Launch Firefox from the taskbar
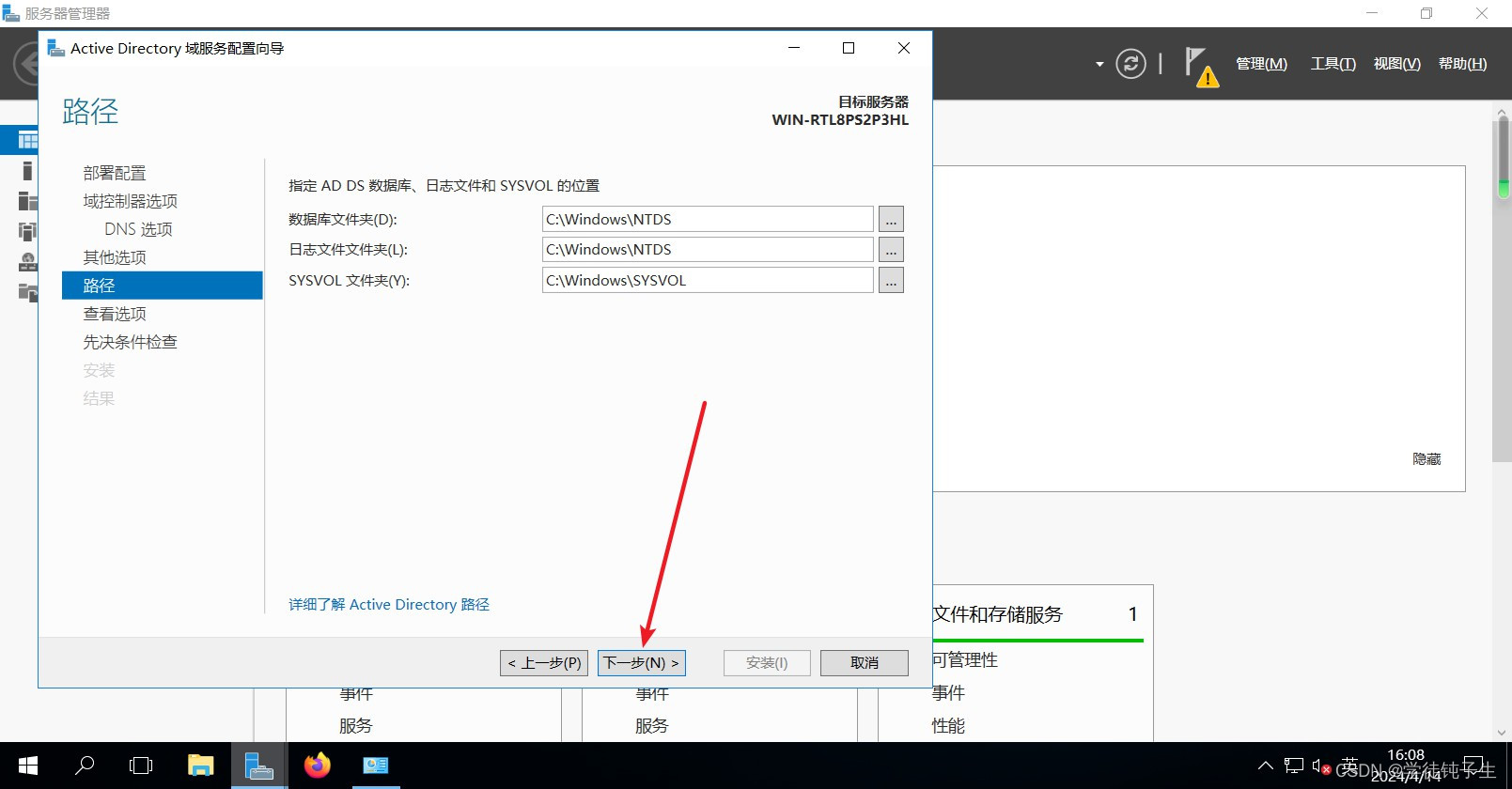 [x=318, y=766]
